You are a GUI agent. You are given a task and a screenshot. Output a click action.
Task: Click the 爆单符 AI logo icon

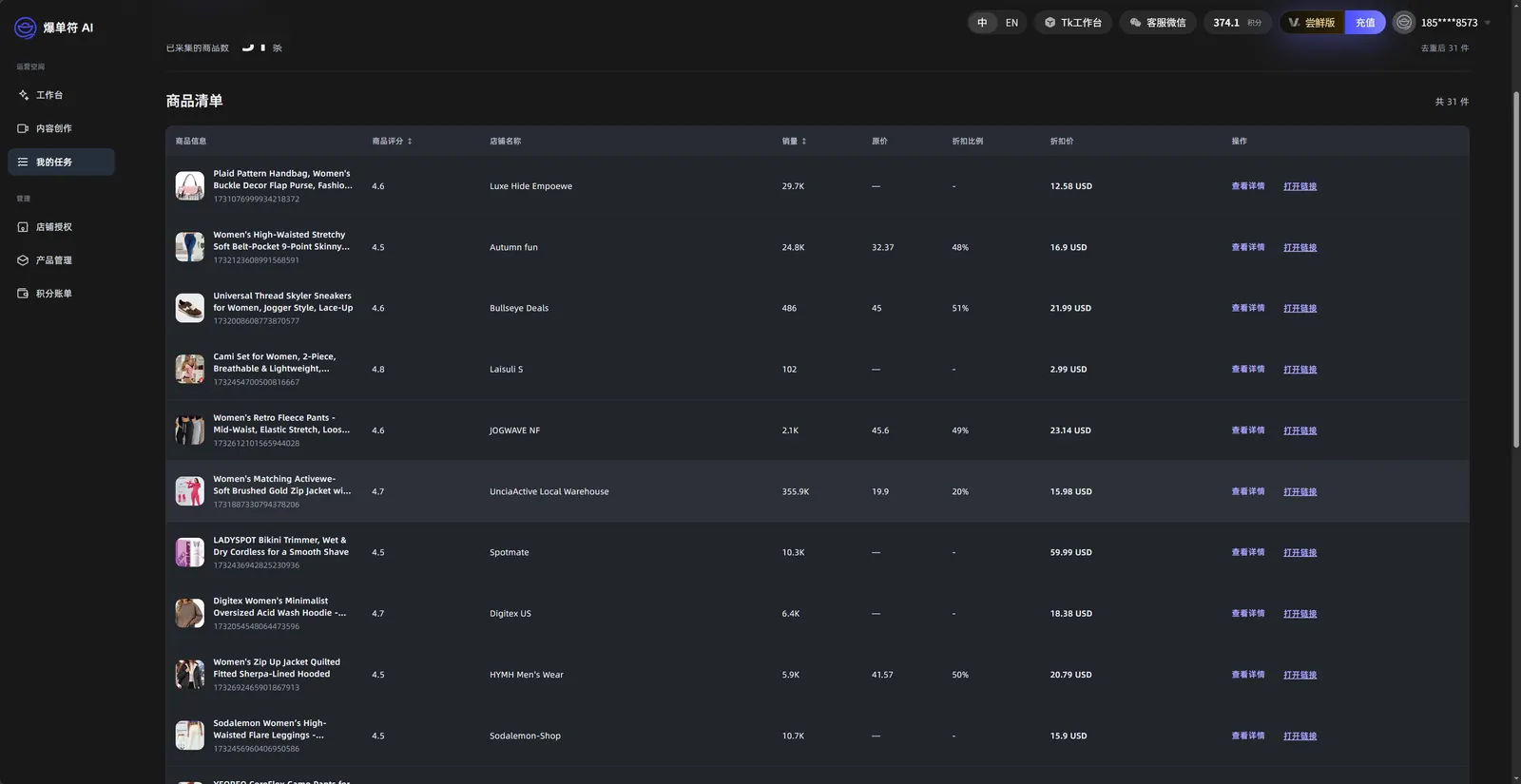click(x=26, y=28)
